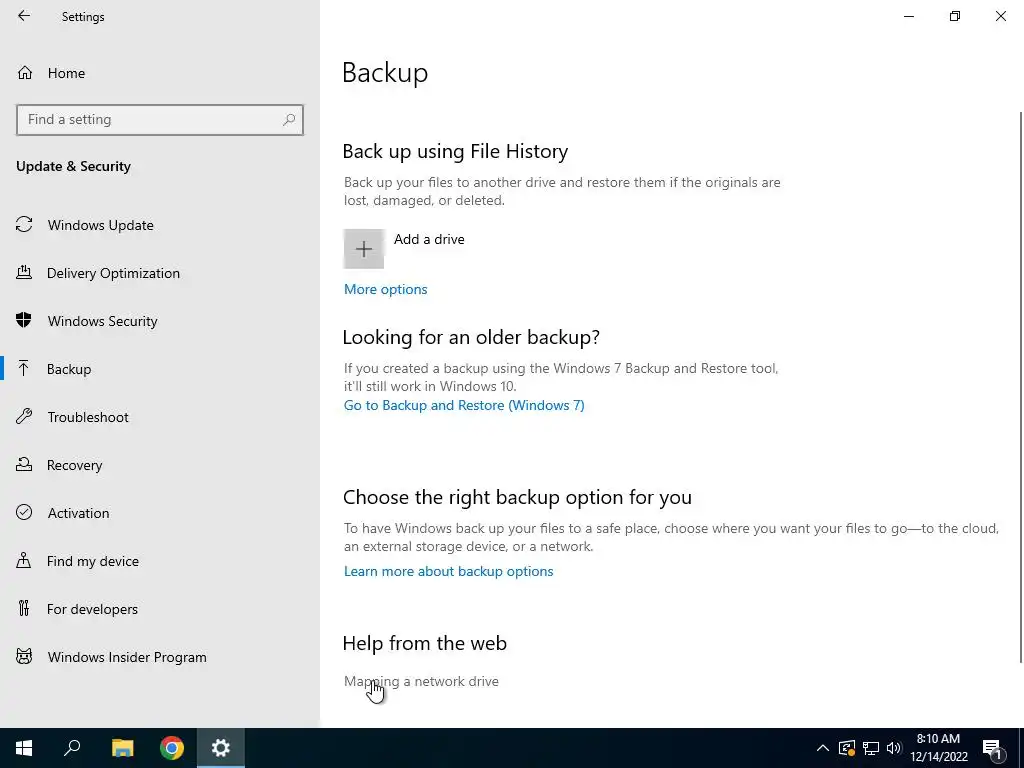Click Looking for an older backup? heading
Screen dimensions: 1024x768
[471, 337]
